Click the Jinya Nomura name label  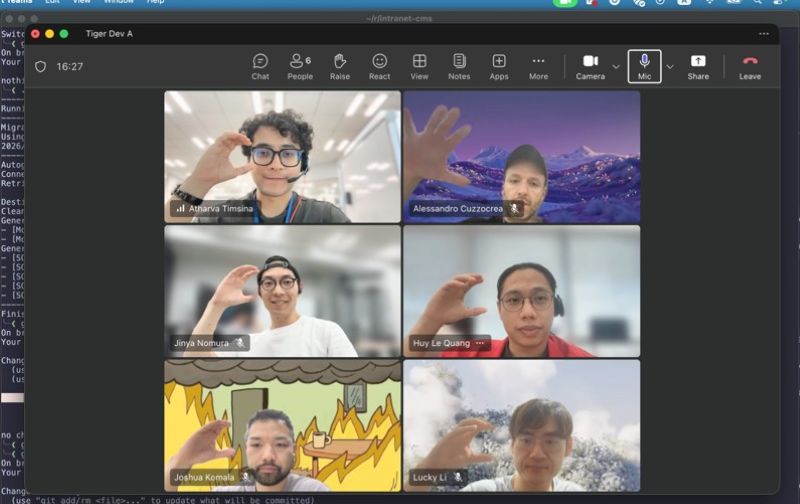[x=201, y=343]
